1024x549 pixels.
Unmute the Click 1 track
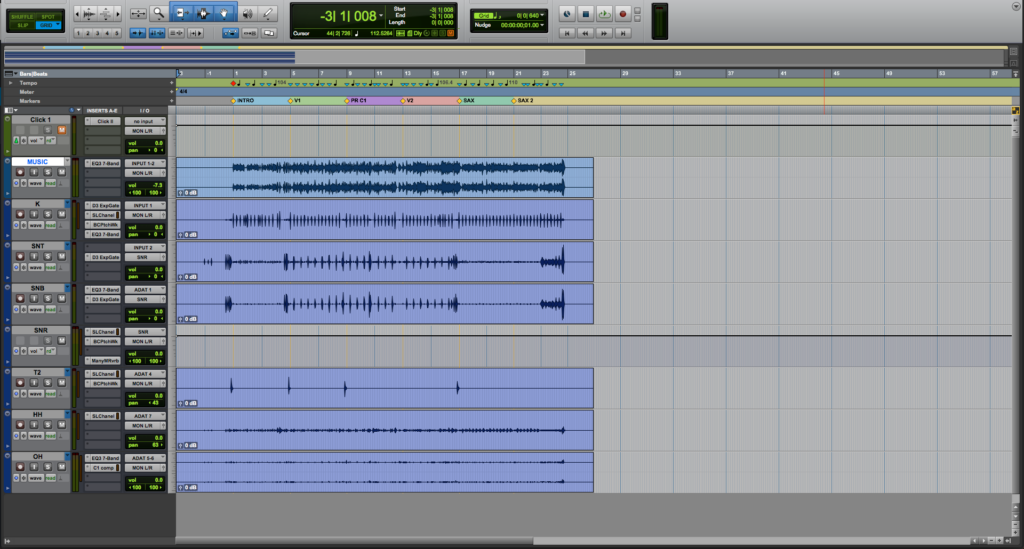[x=61, y=130]
